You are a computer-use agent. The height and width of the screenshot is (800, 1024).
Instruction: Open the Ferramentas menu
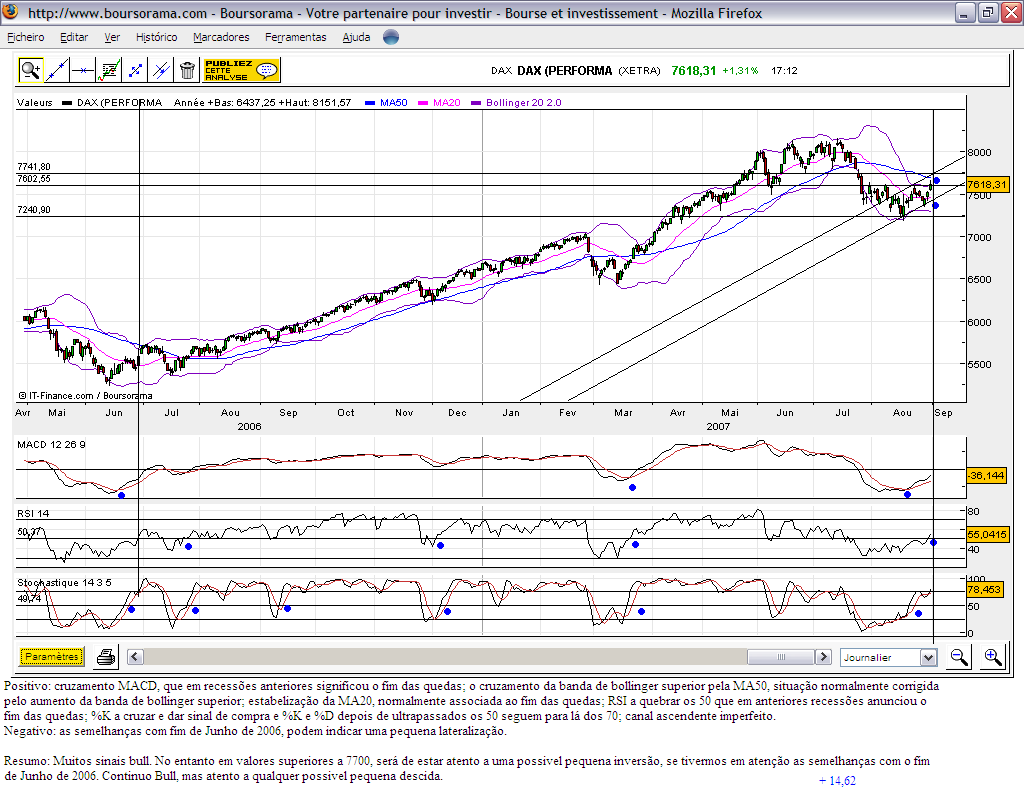pos(296,37)
